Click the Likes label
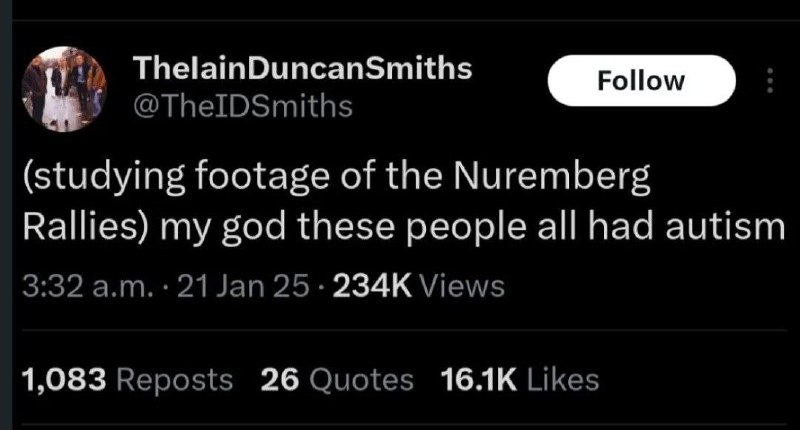Viewport: 800px width, 430px height. pyautogui.click(x=563, y=381)
